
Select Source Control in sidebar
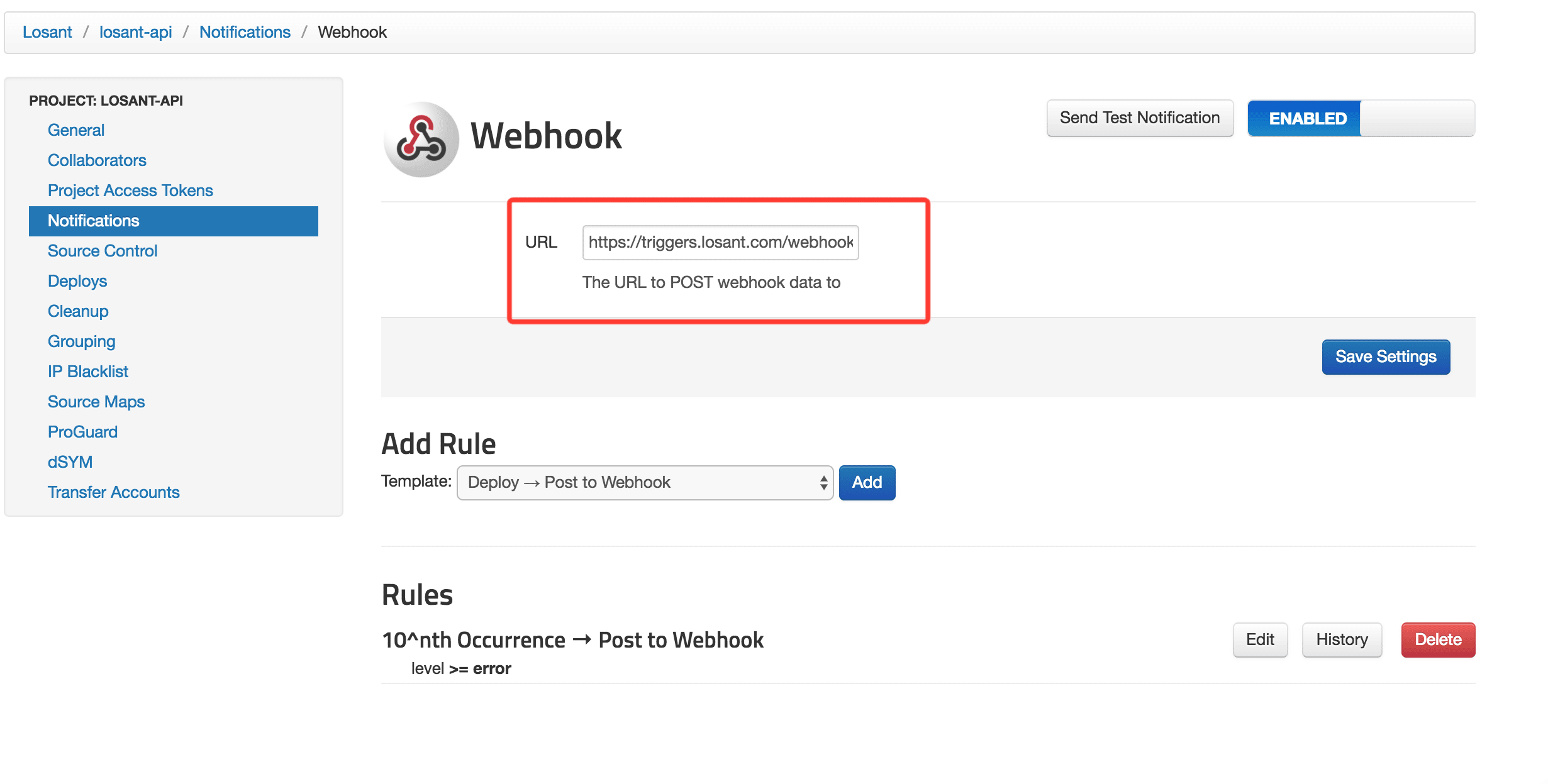[x=103, y=251]
